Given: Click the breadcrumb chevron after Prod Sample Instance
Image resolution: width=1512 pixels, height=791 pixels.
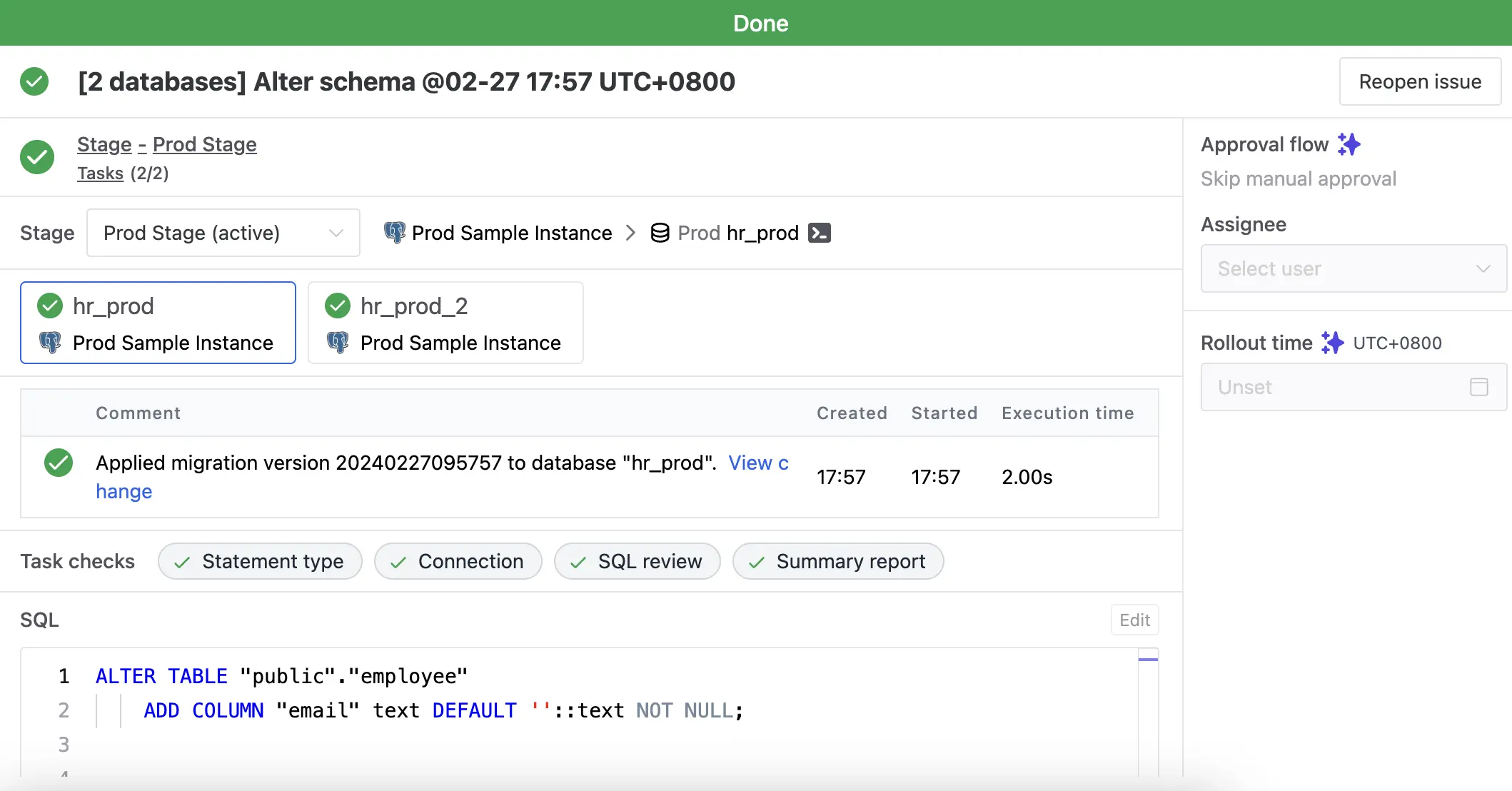Looking at the screenshot, I should pos(630,233).
